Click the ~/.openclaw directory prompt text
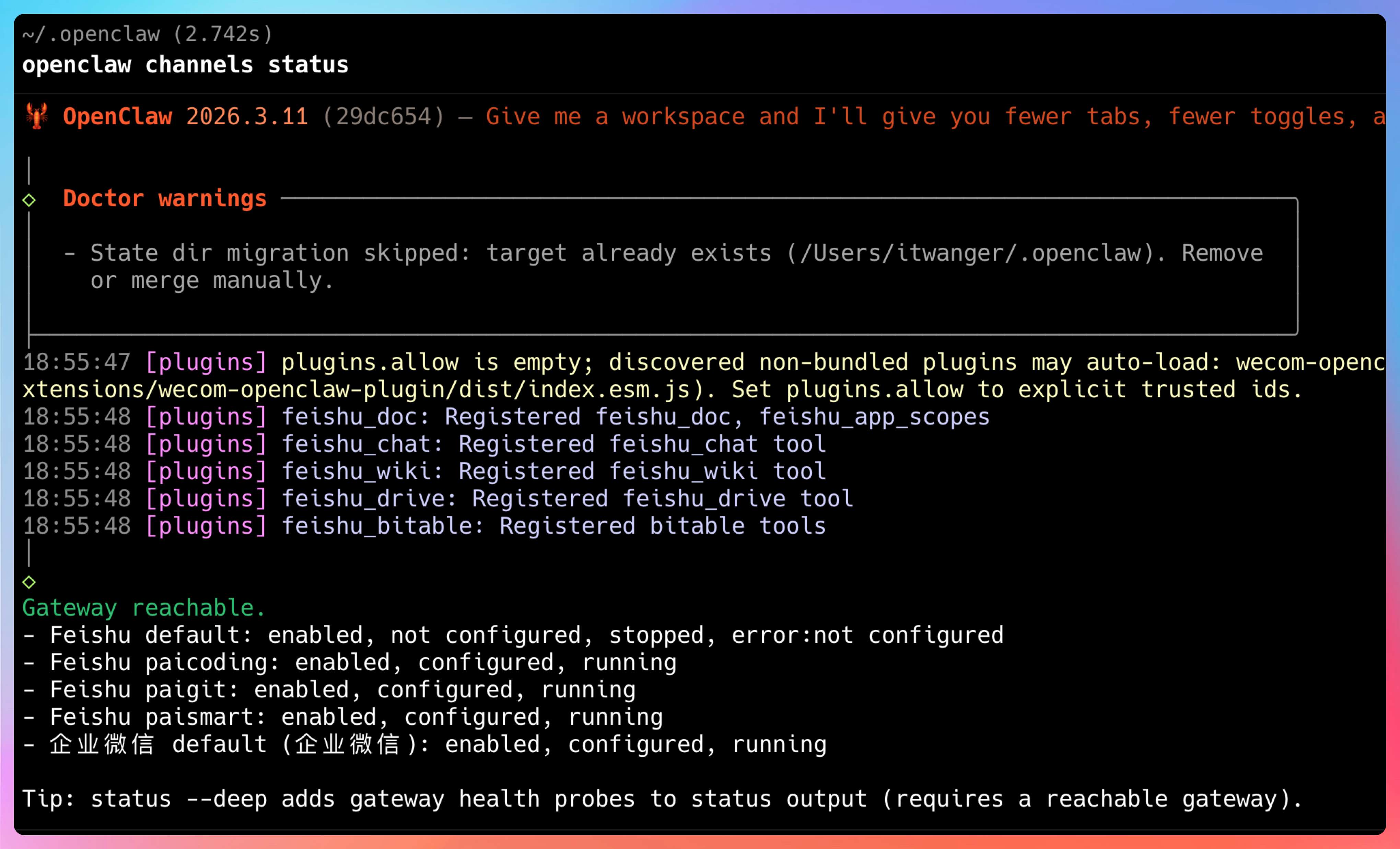 pos(91,35)
